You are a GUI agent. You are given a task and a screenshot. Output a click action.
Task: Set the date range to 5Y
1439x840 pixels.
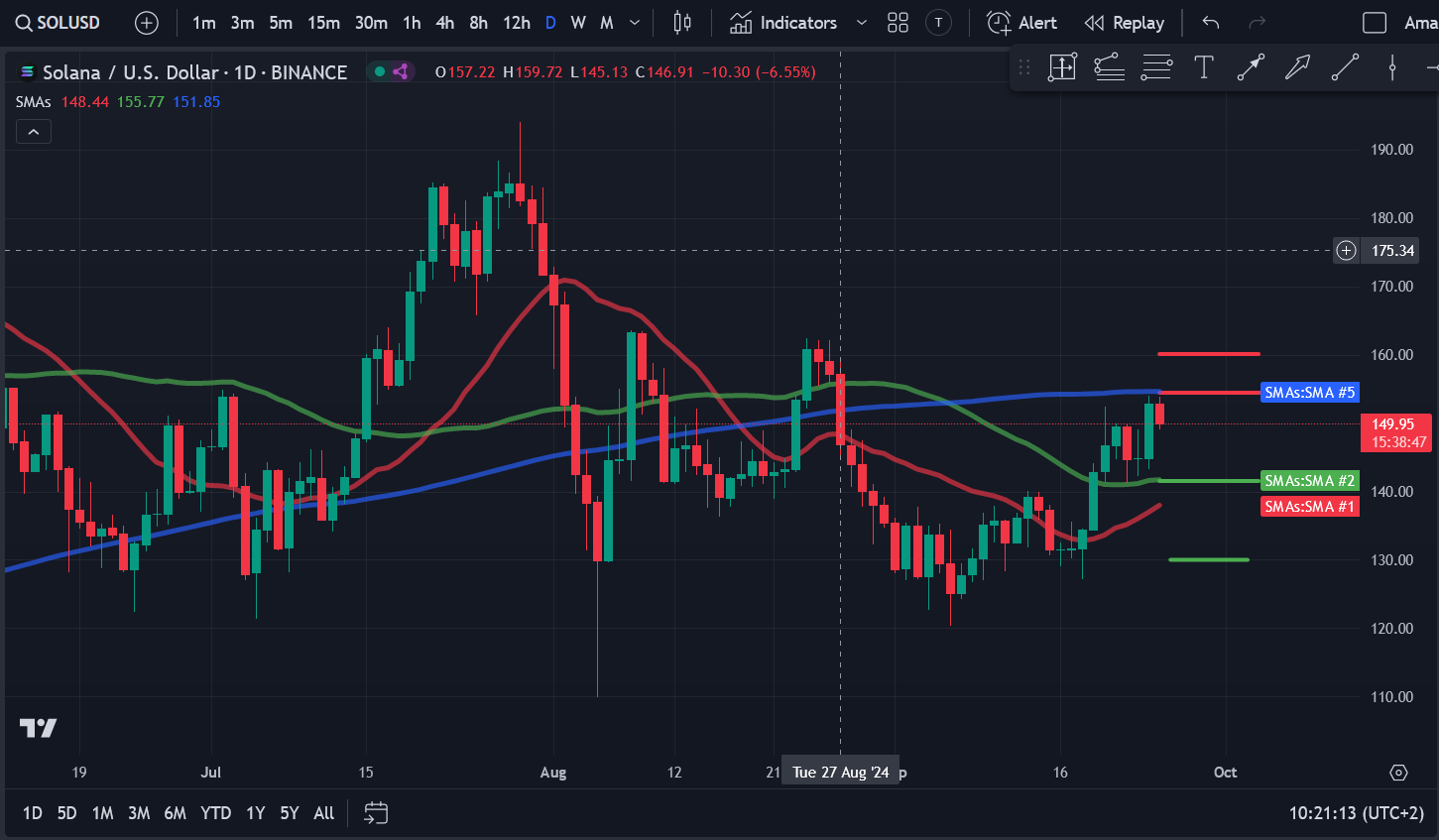290,813
